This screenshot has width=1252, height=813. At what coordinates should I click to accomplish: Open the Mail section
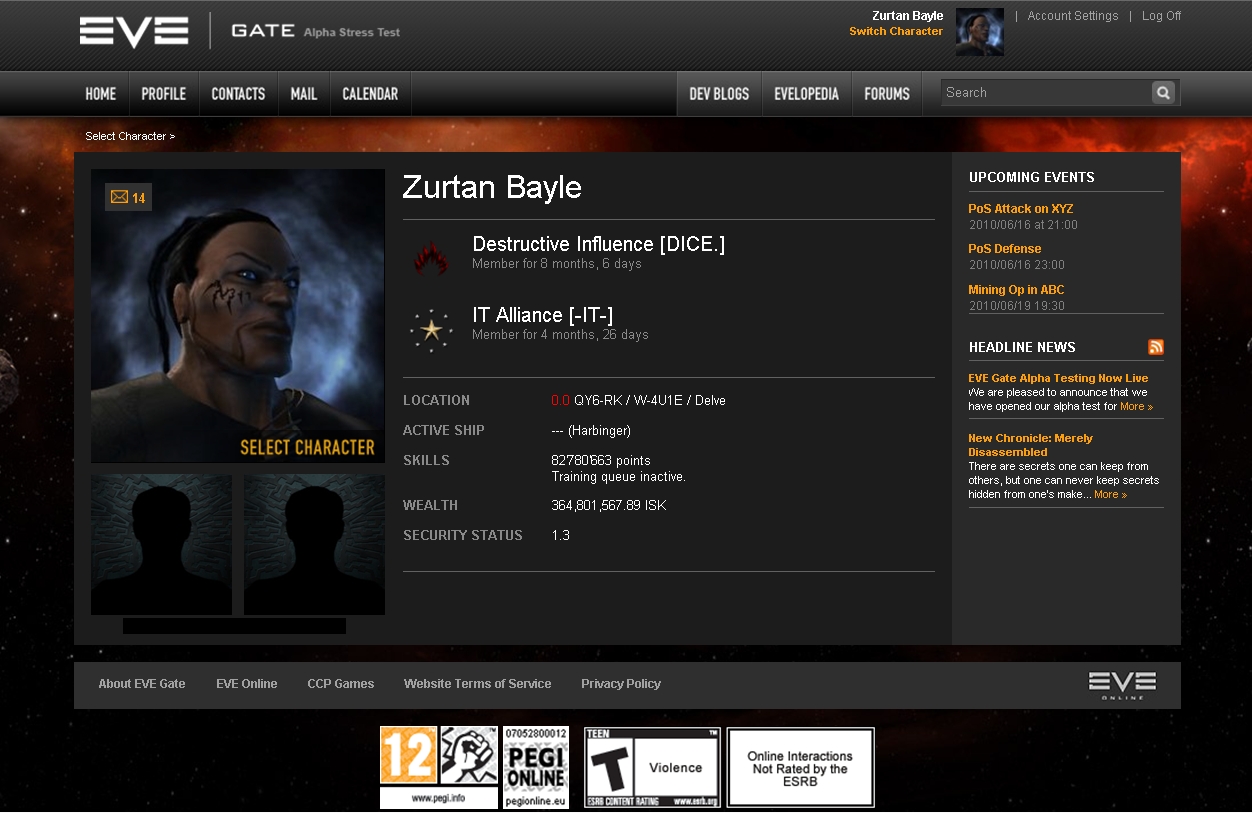(x=304, y=94)
